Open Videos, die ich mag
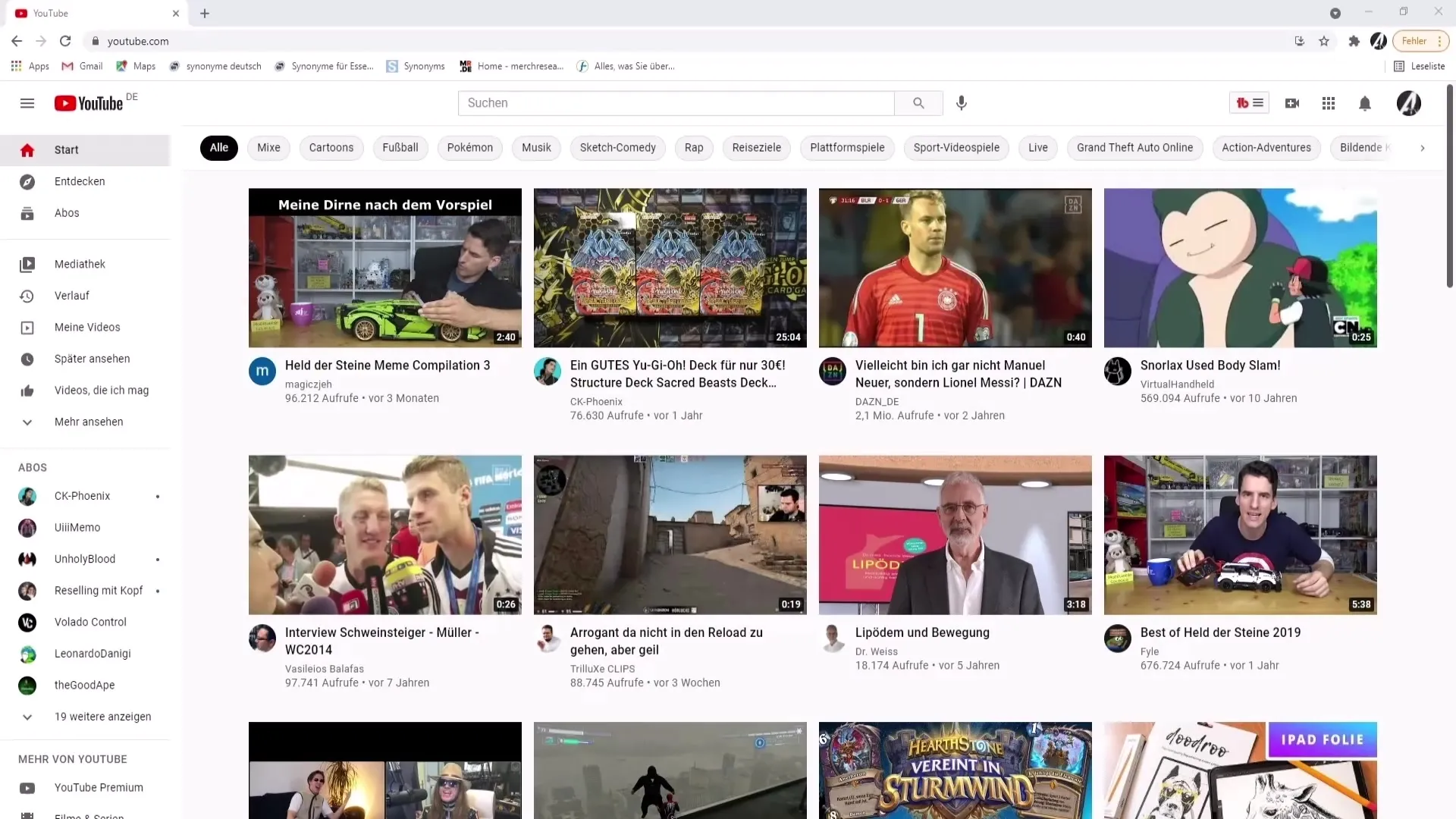This screenshot has width=1456, height=819. point(85,391)
